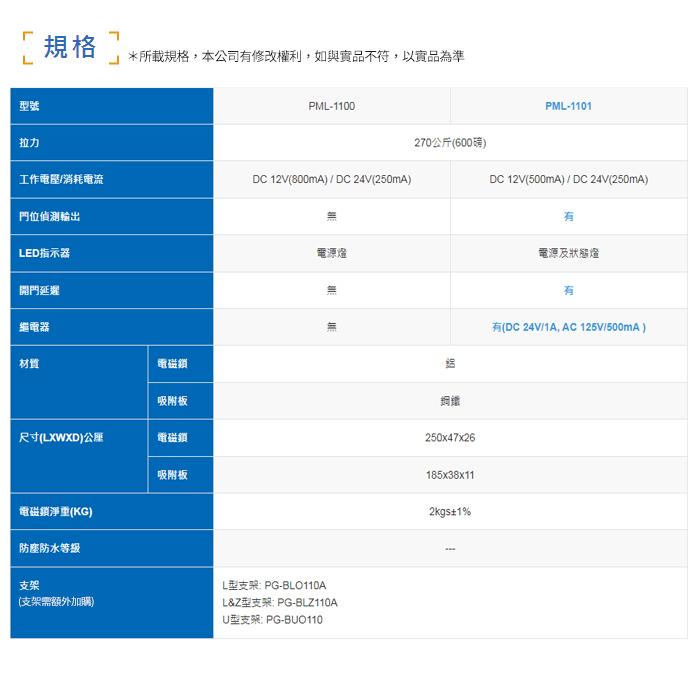Select the 2kgs±1% weight value
Image resolution: width=700 pixels, height=700 pixels.
pos(450,512)
